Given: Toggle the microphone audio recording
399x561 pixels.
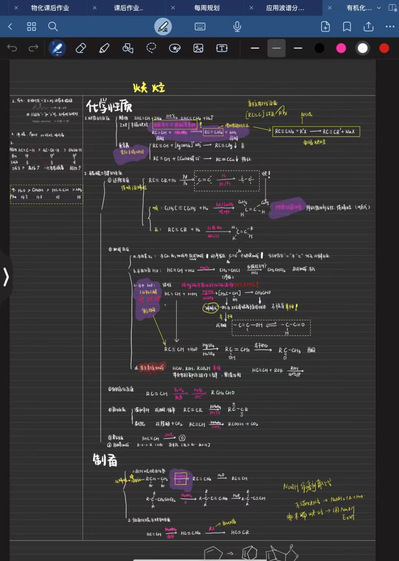Looking at the screenshot, I should 237,26.
